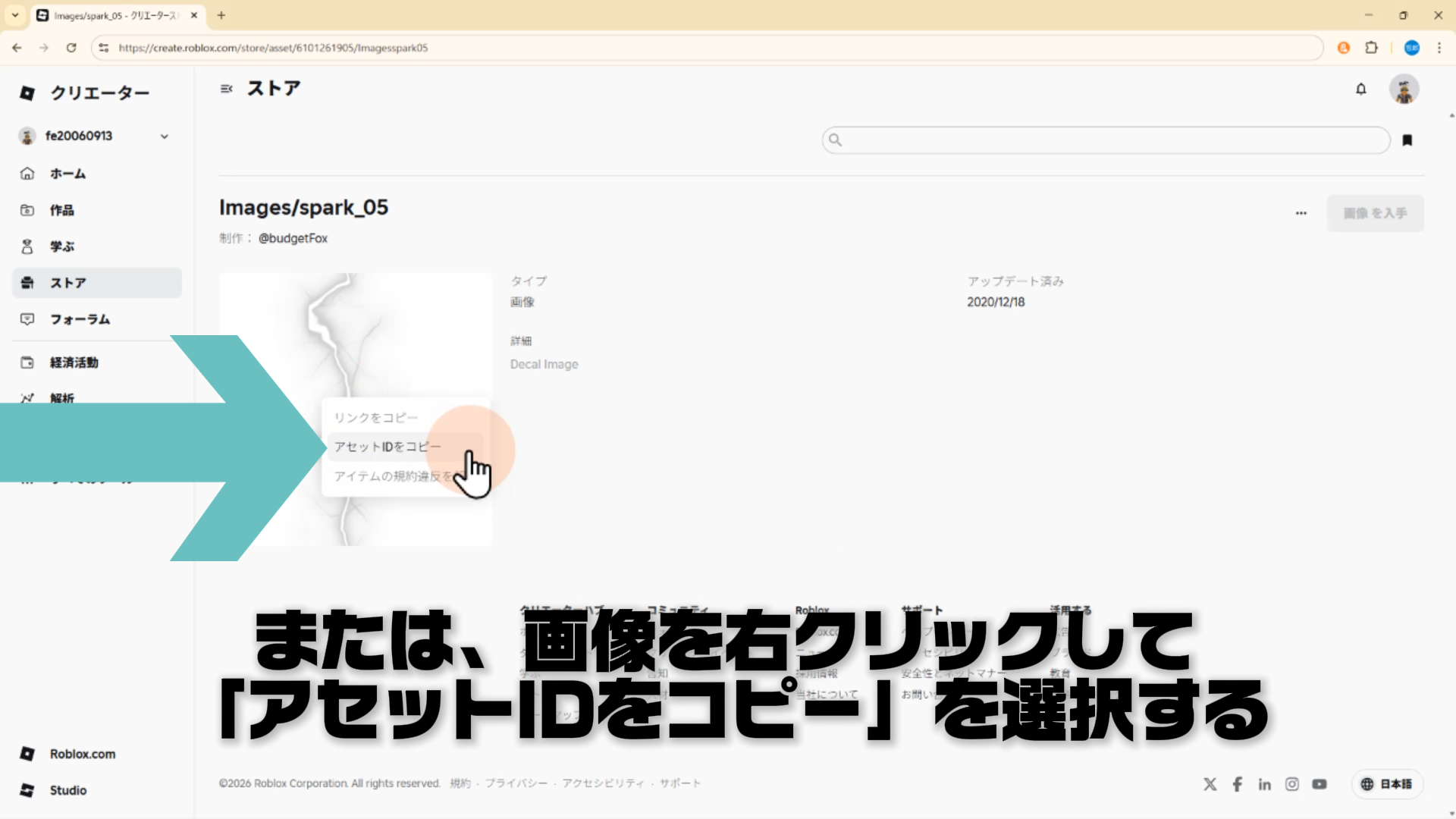1456x819 pixels.
Task: Select アセットIDをコピー in context menu
Action: (x=387, y=447)
